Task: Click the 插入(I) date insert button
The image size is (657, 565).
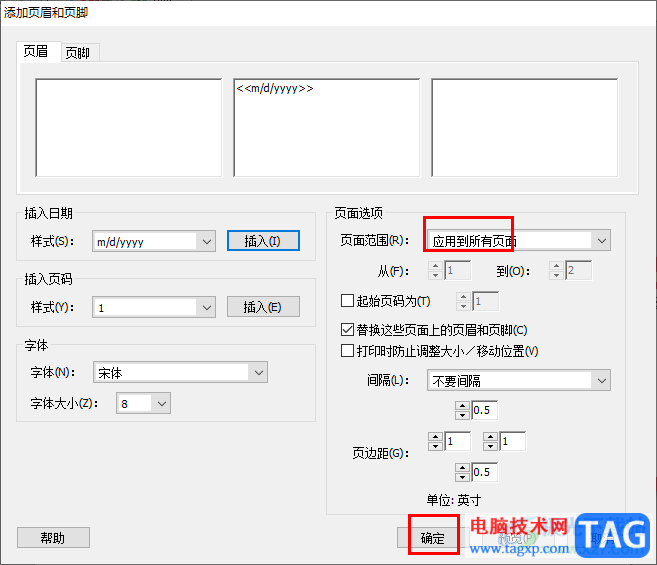Action: click(263, 241)
